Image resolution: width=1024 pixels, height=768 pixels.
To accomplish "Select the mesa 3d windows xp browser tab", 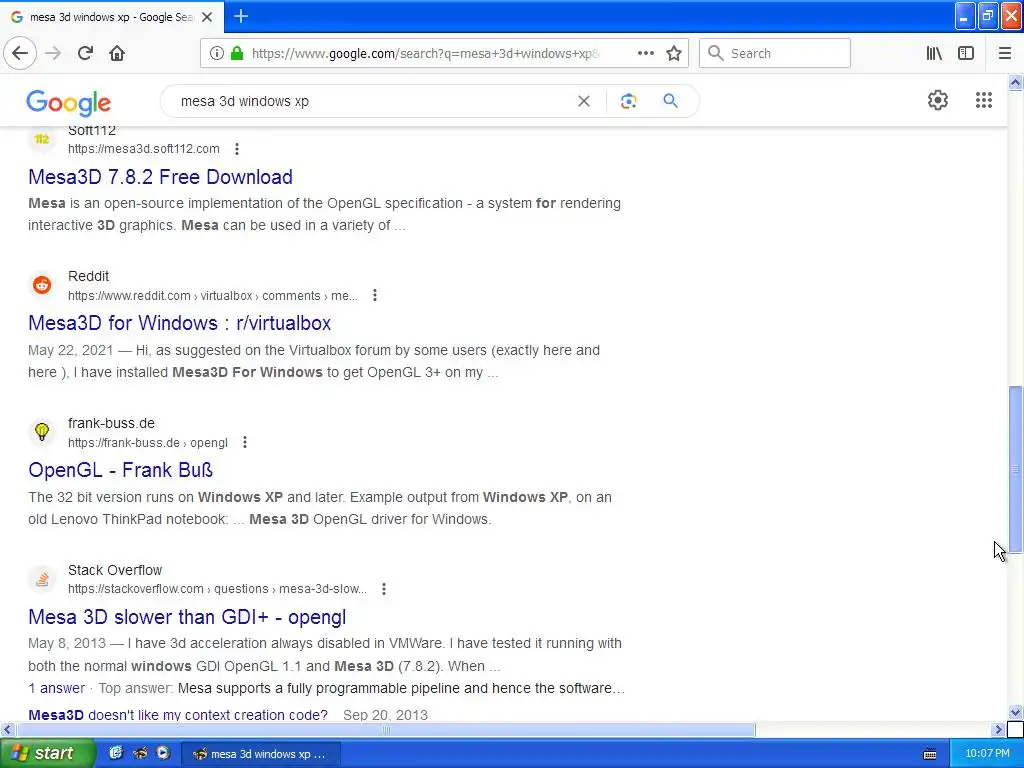I will click(112, 17).
